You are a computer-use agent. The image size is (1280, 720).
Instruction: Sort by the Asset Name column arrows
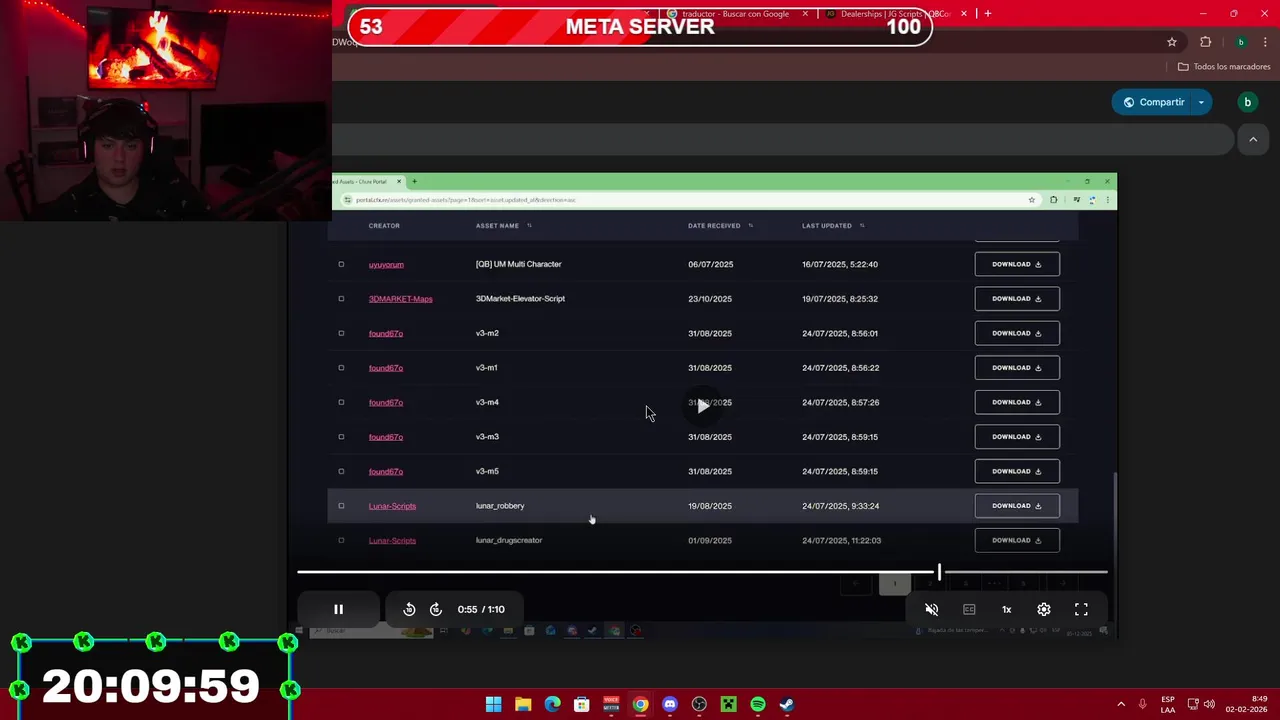[529, 226]
